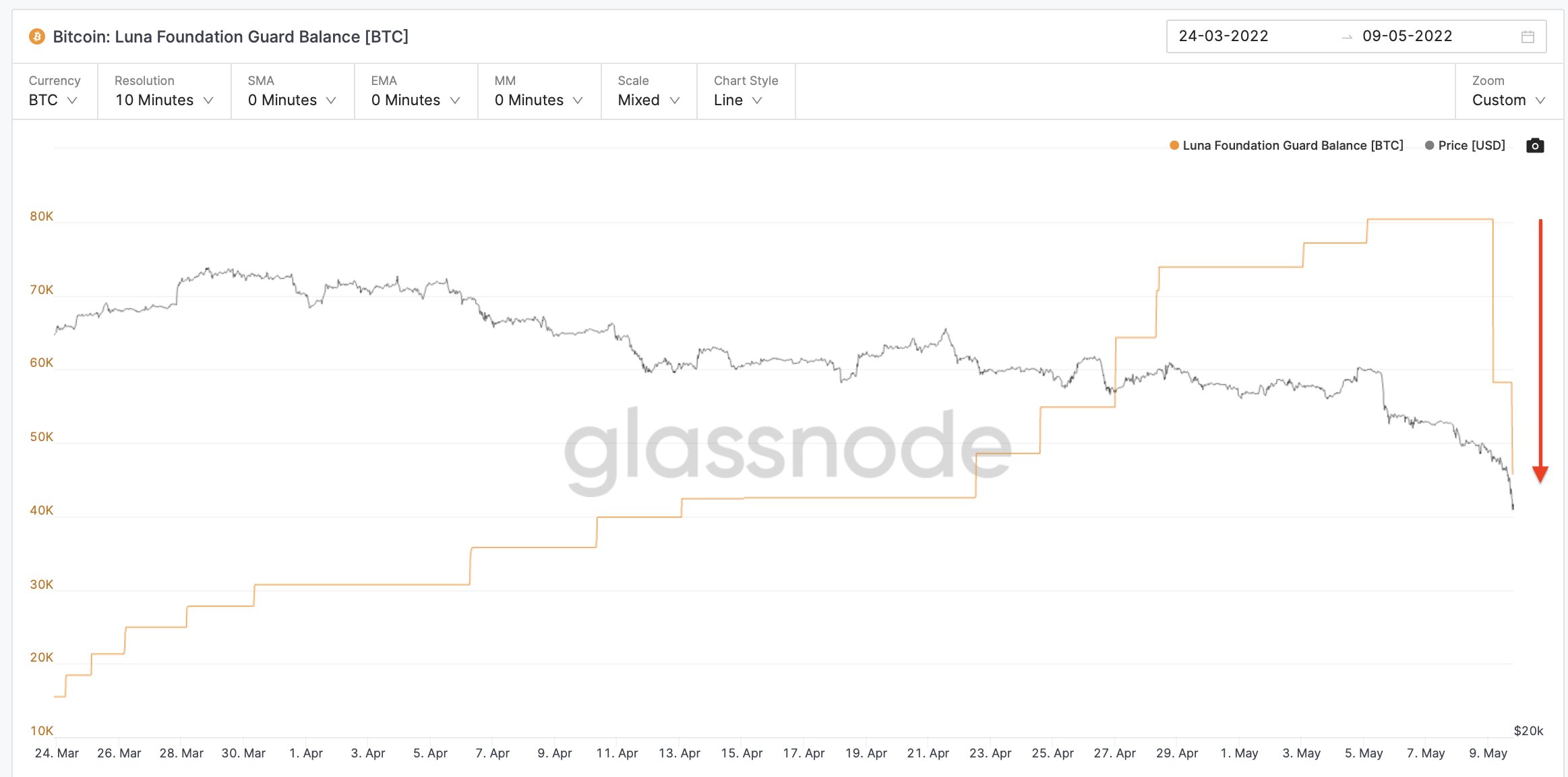This screenshot has height=777, width=1568.
Task: Open the Currency BTC dropdown
Action: (x=53, y=100)
